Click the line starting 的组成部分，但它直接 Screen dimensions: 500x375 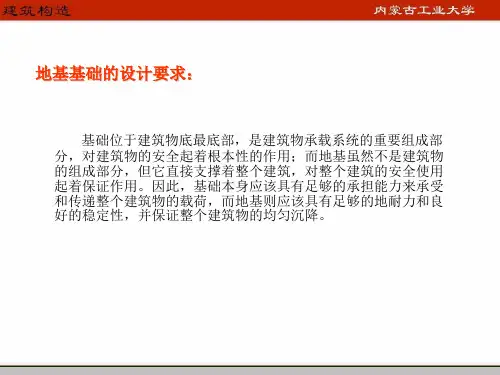coord(249,171)
